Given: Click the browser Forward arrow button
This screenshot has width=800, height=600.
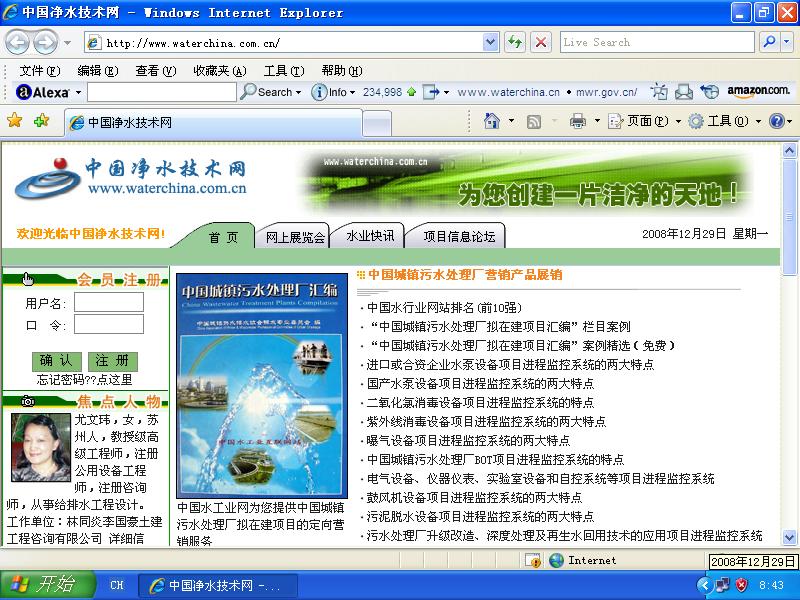Looking at the screenshot, I should [45, 42].
